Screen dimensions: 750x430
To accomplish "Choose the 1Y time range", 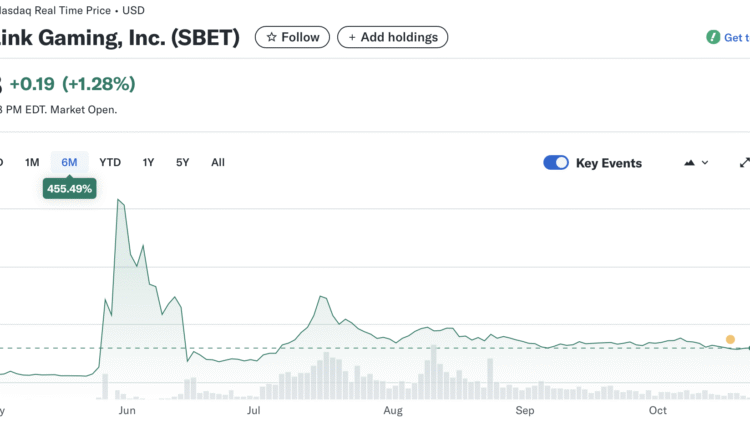I will point(148,162).
